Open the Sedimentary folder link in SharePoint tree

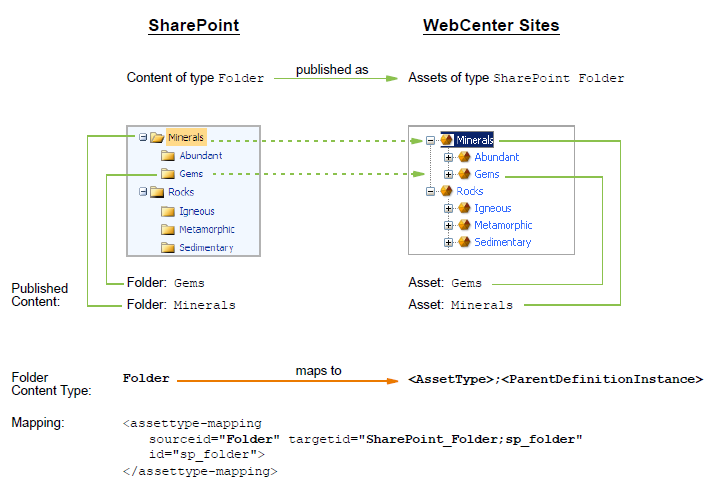(x=206, y=248)
